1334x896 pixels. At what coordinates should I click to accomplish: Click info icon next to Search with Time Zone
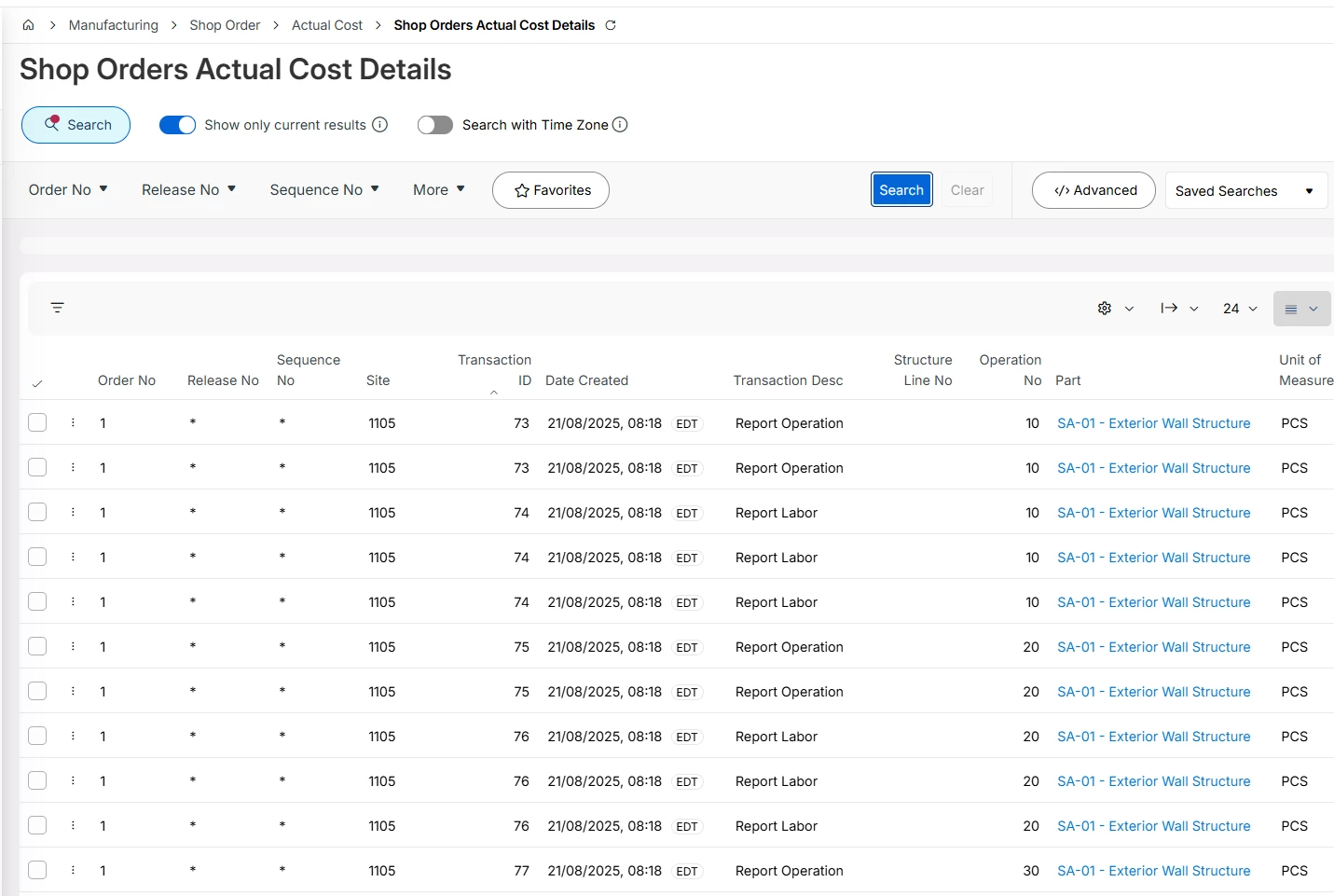(x=620, y=125)
